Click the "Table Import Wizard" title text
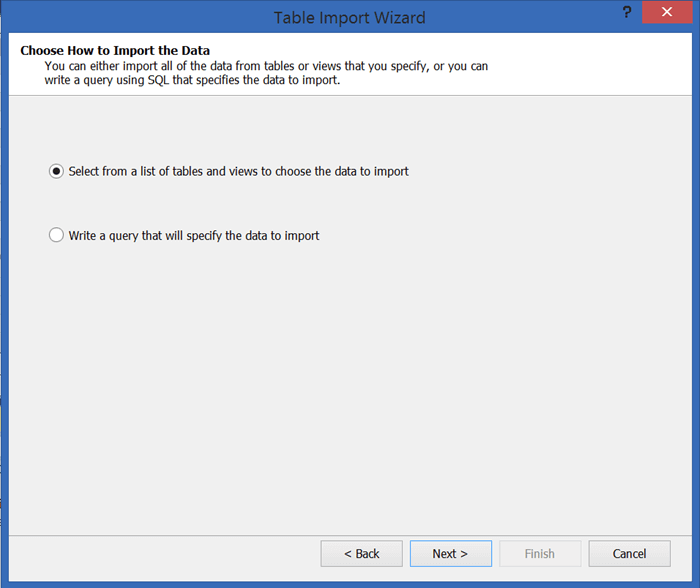Image resolution: width=700 pixels, height=588 pixels. pyautogui.click(x=349, y=17)
